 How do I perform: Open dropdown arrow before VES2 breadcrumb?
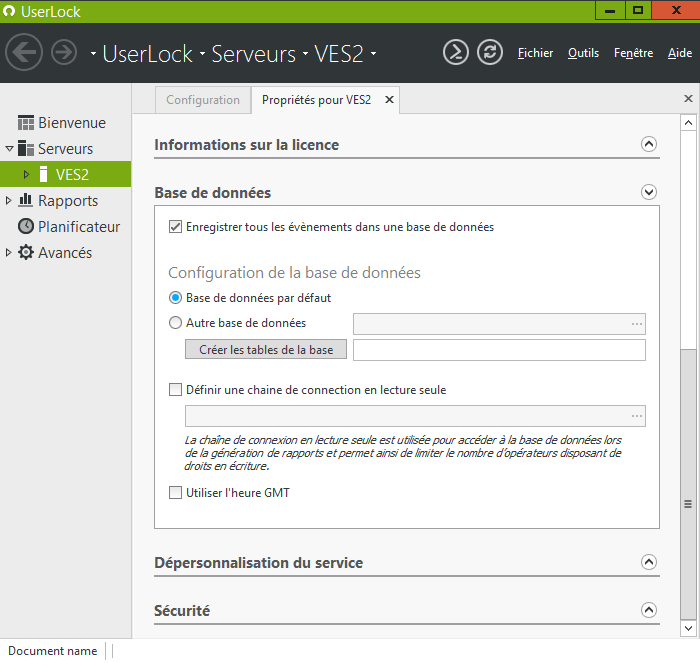point(305,54)
